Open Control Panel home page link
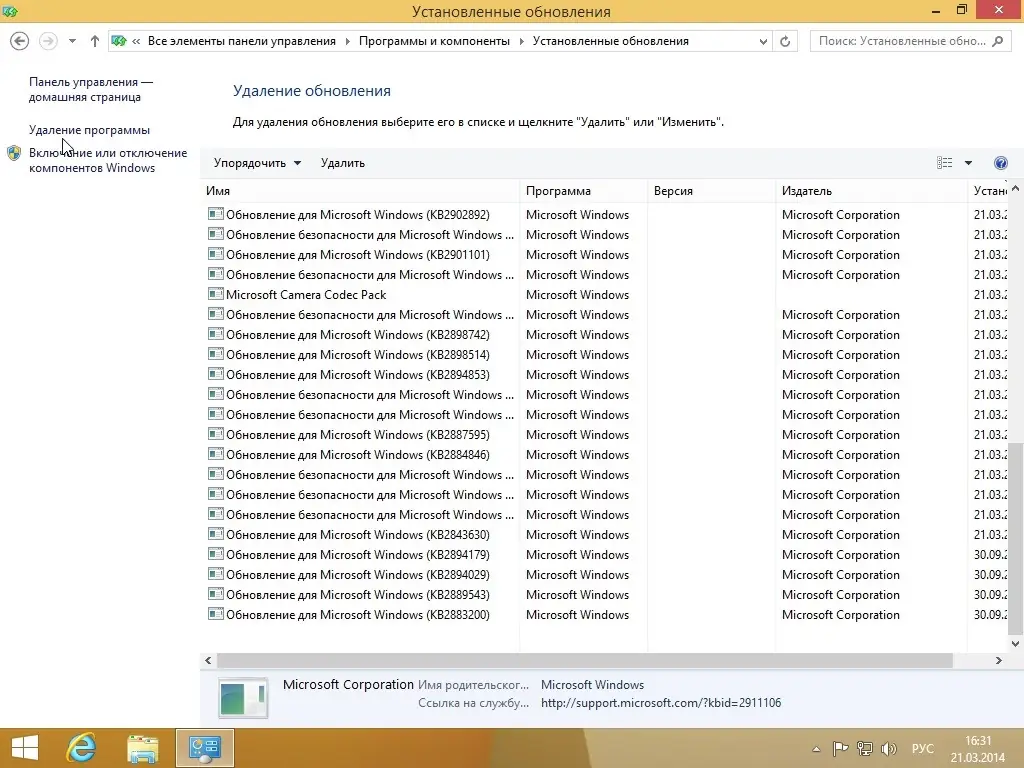Screen dimensions: 1024x768 point(91,89)
